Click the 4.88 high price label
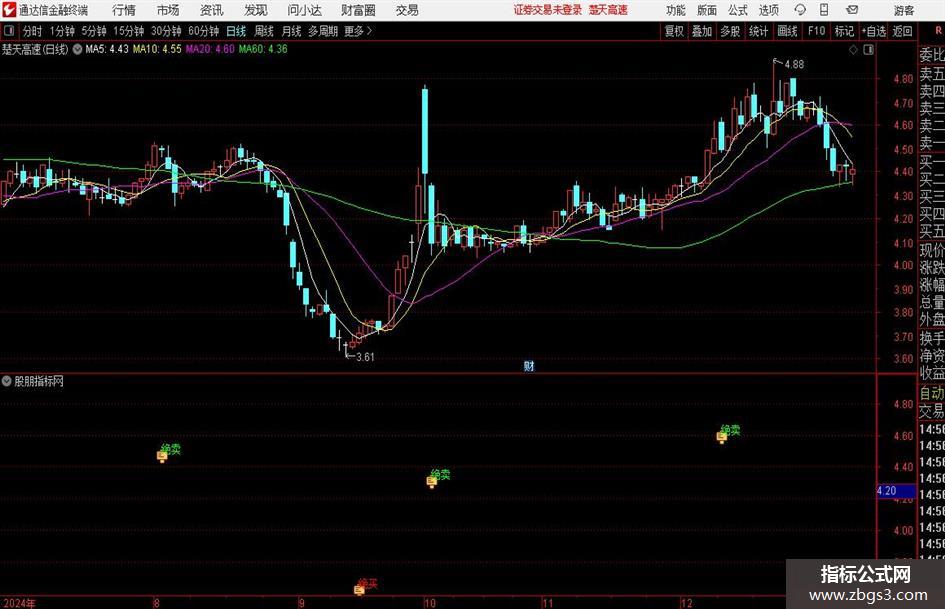Screen dimensions: 945x609 pos(794,64)
